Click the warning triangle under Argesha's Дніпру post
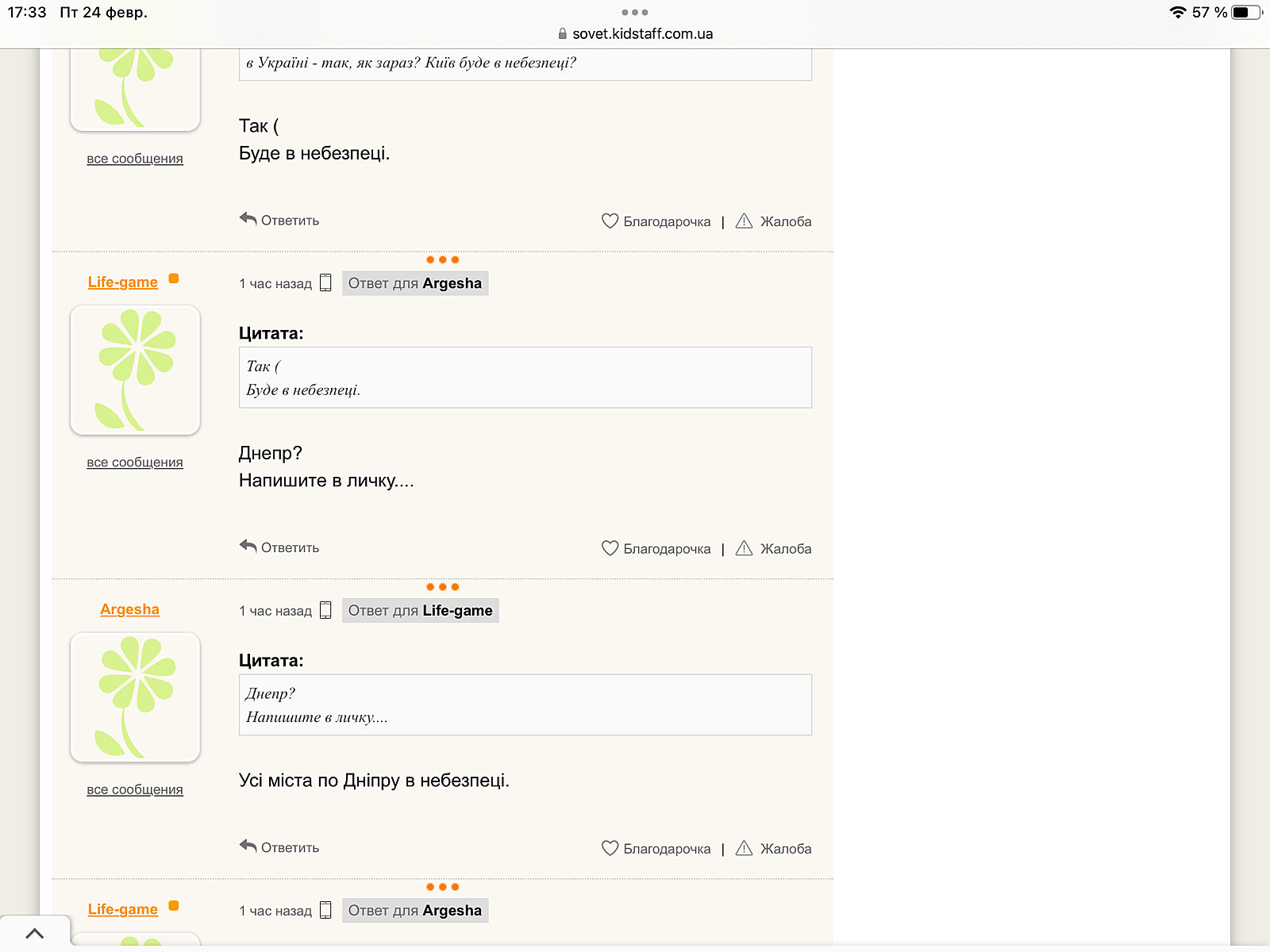Viewport: 1270px width, 952px height. tap(744, 848)
